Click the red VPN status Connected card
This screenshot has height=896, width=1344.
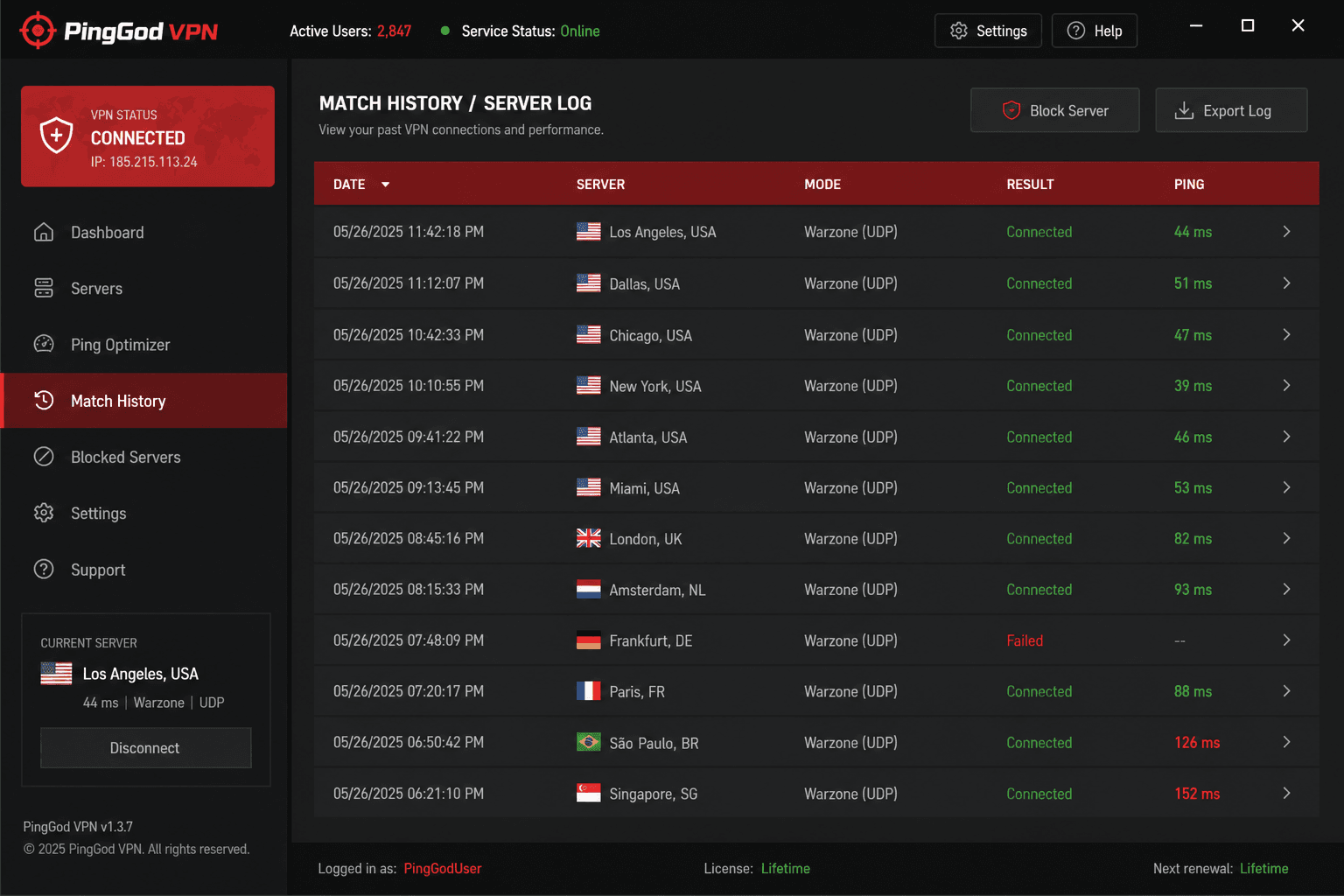(148, 136)
